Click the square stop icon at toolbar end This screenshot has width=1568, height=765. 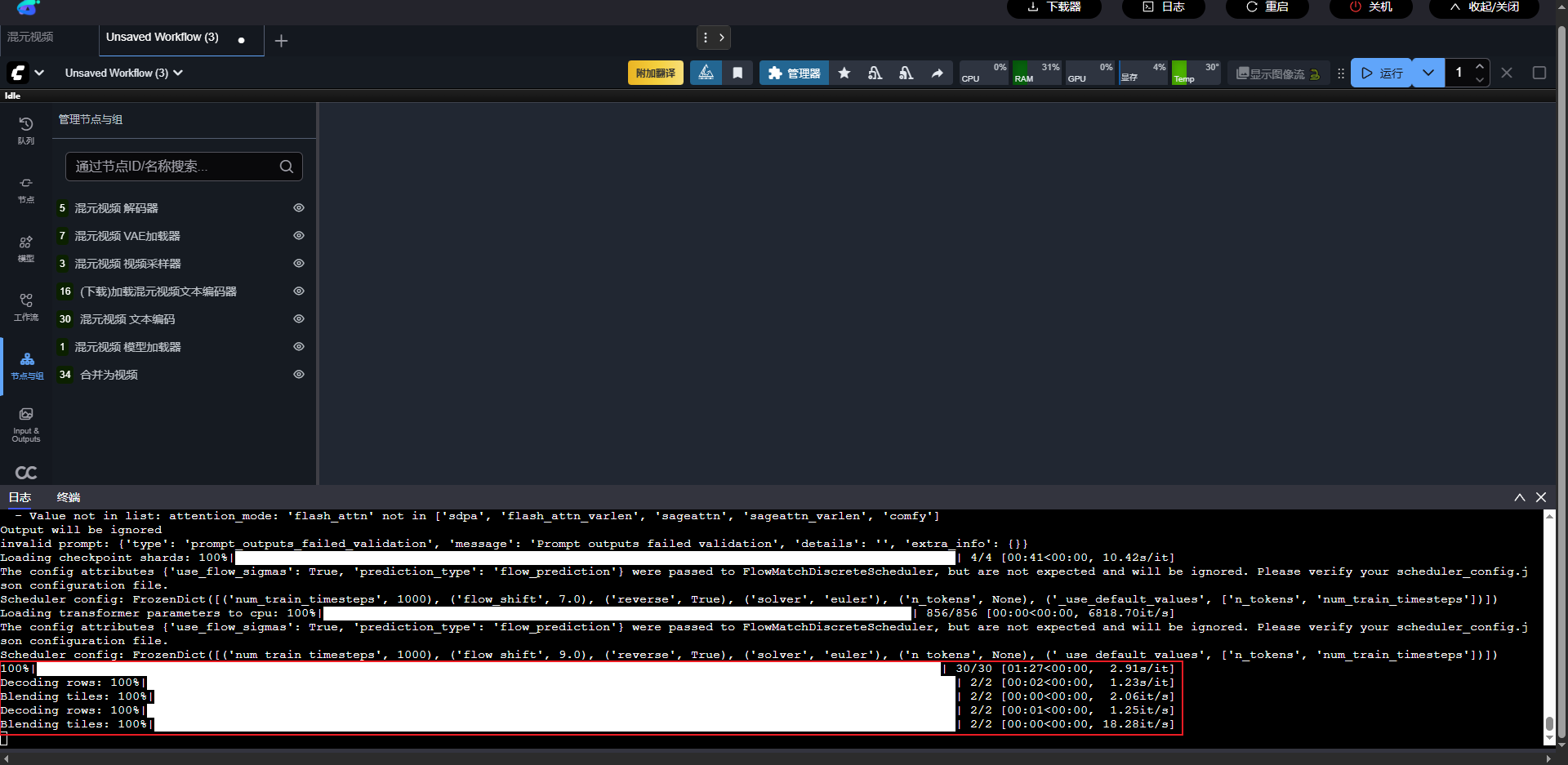click(x=1539, y=73)
